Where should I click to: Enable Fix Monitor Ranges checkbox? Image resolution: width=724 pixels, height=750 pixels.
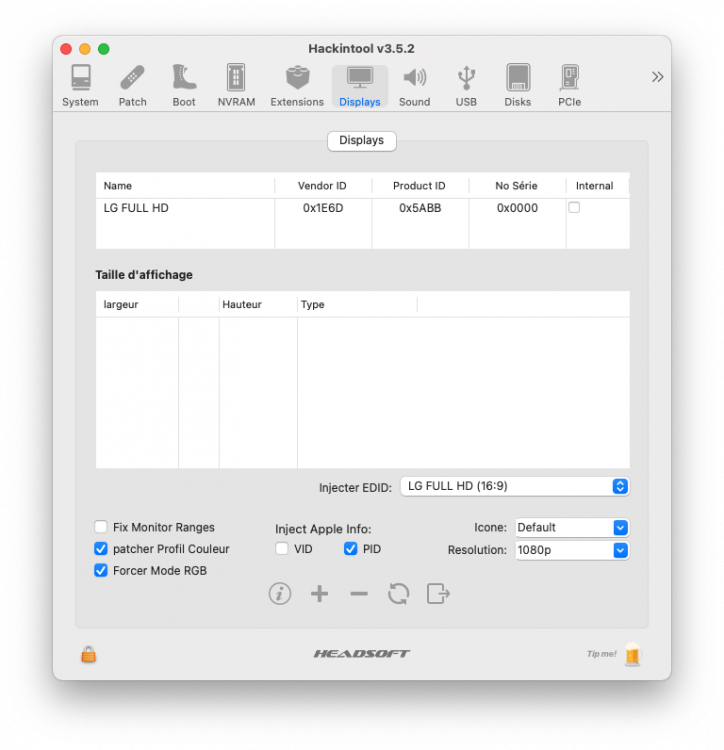point(101,527)
